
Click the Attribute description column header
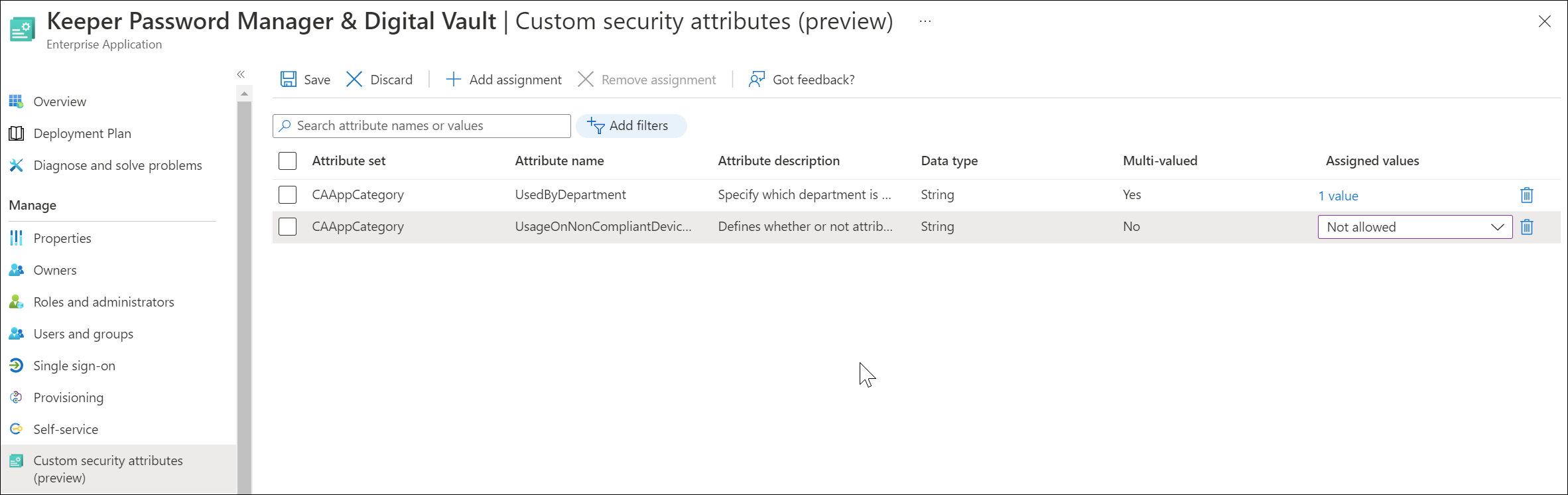[779, 161]
